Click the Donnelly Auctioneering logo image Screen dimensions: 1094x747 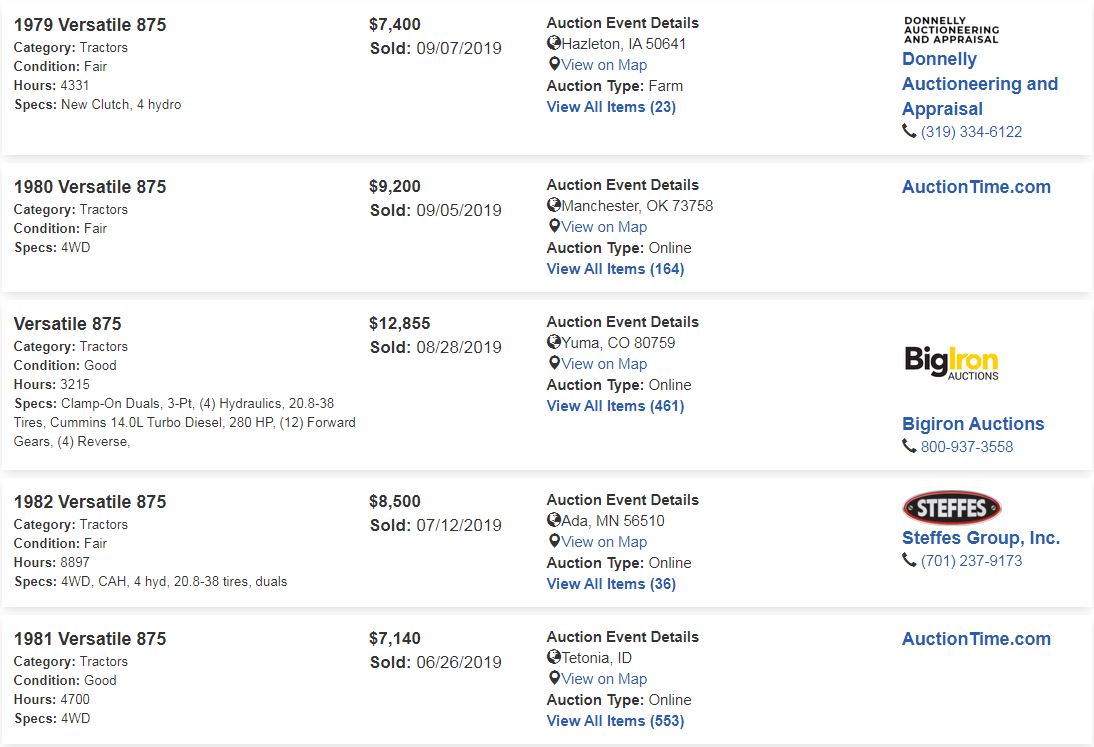(952, 30)
